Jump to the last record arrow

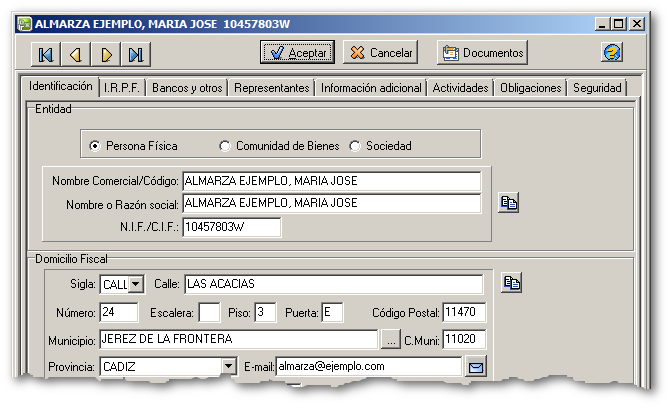135,54
